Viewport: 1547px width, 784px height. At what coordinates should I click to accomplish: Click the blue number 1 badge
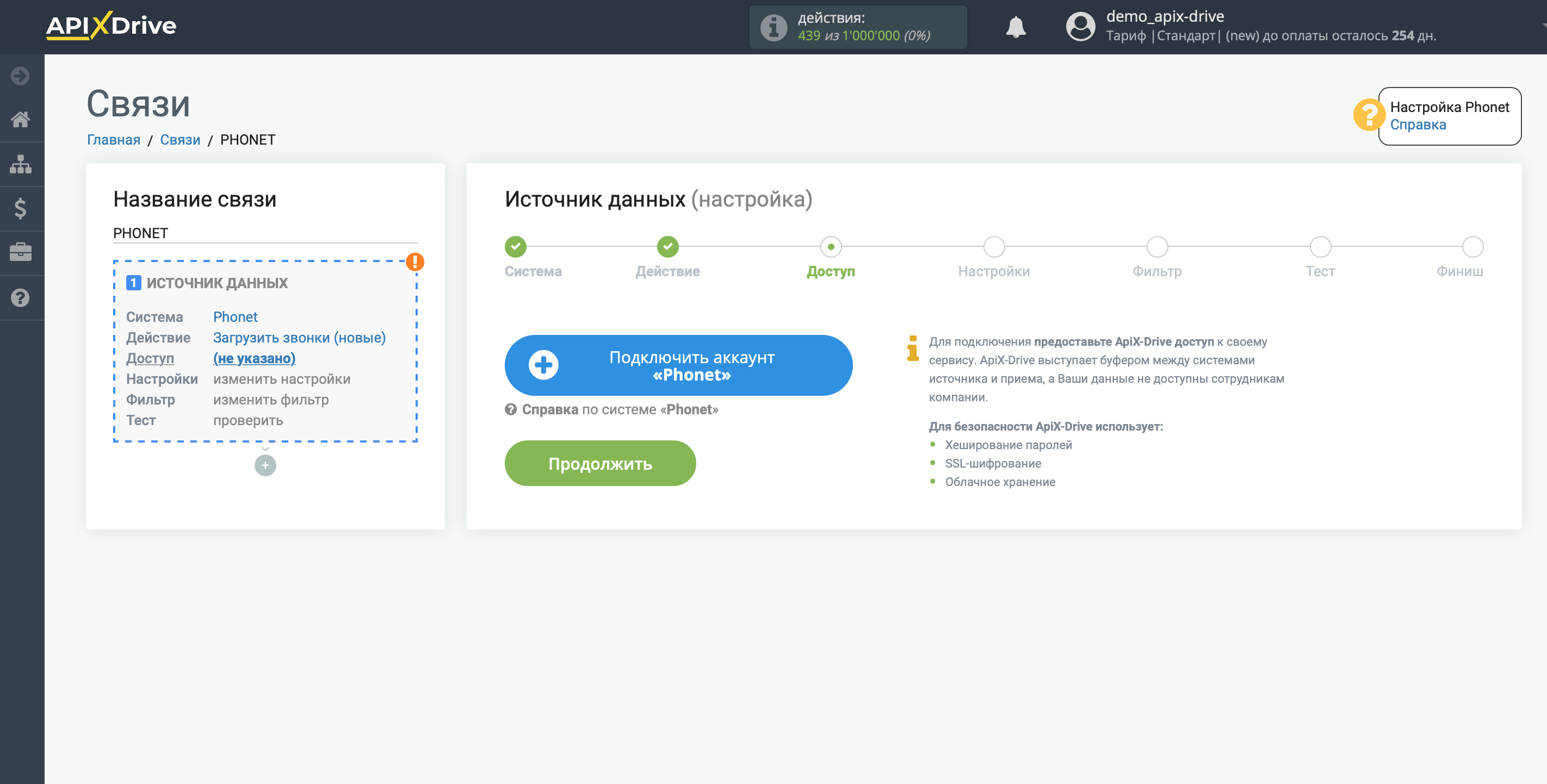pos(133,283)
